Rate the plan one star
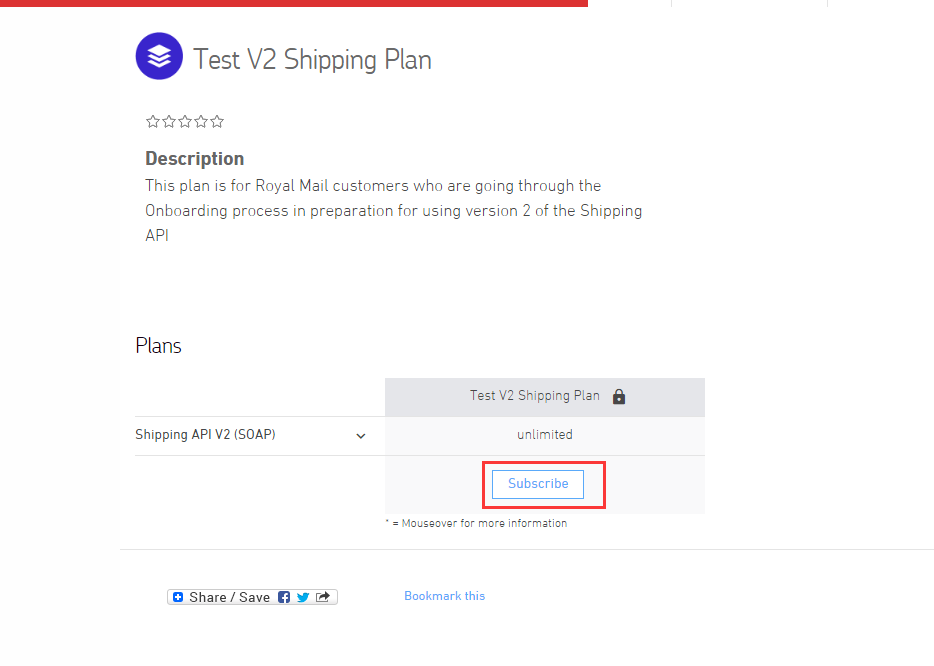 click(152, 122)
